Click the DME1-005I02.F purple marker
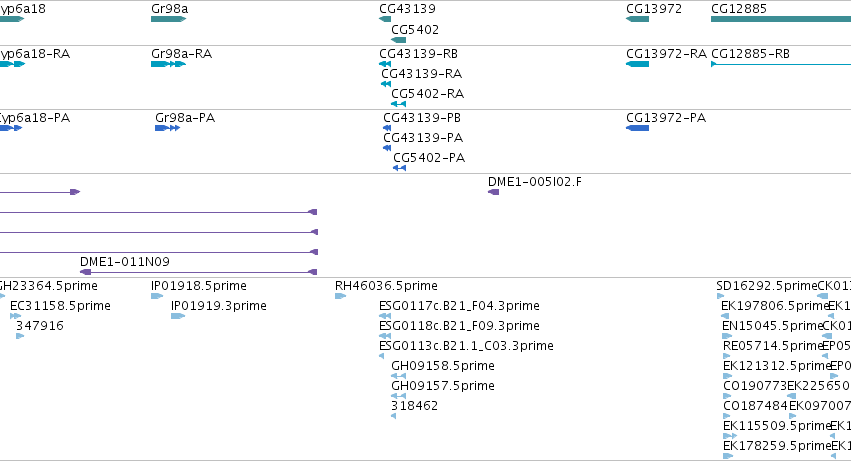This screenshot has width=851, height=461. (493, 192)
